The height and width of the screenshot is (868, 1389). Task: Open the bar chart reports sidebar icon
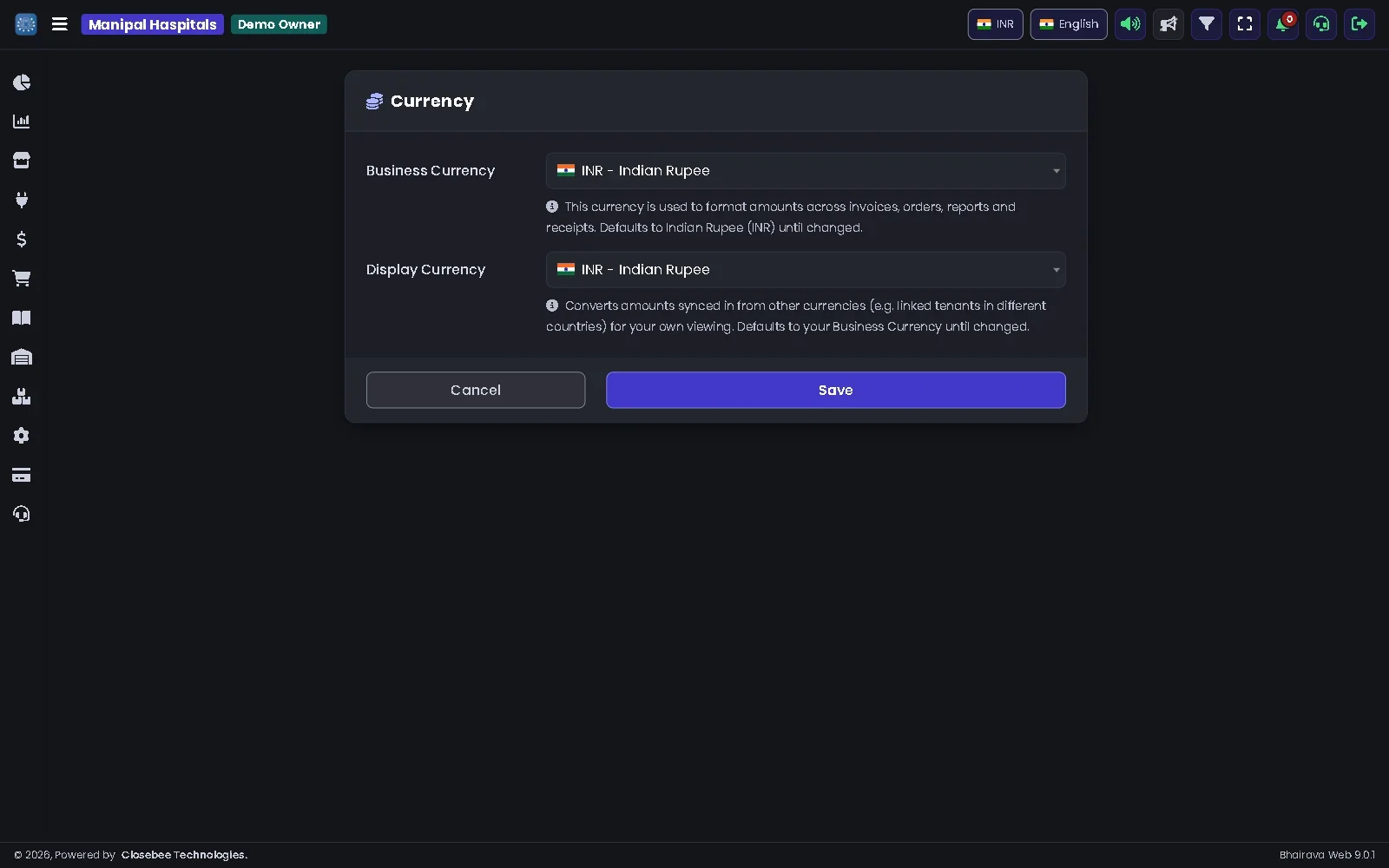pyautogui.click(x=22, y=122)
